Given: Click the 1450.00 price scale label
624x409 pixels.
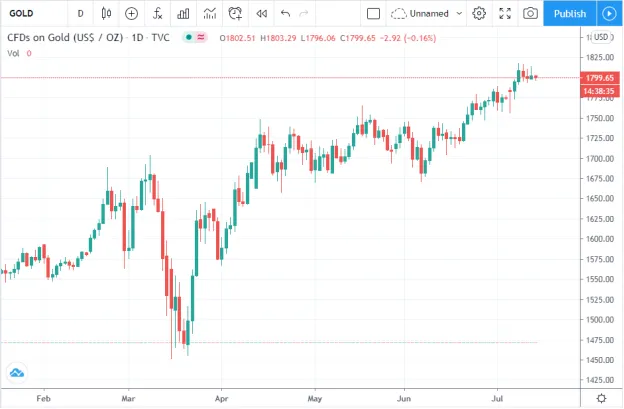Looking at the screenshot, I should [x=600, y=360].
